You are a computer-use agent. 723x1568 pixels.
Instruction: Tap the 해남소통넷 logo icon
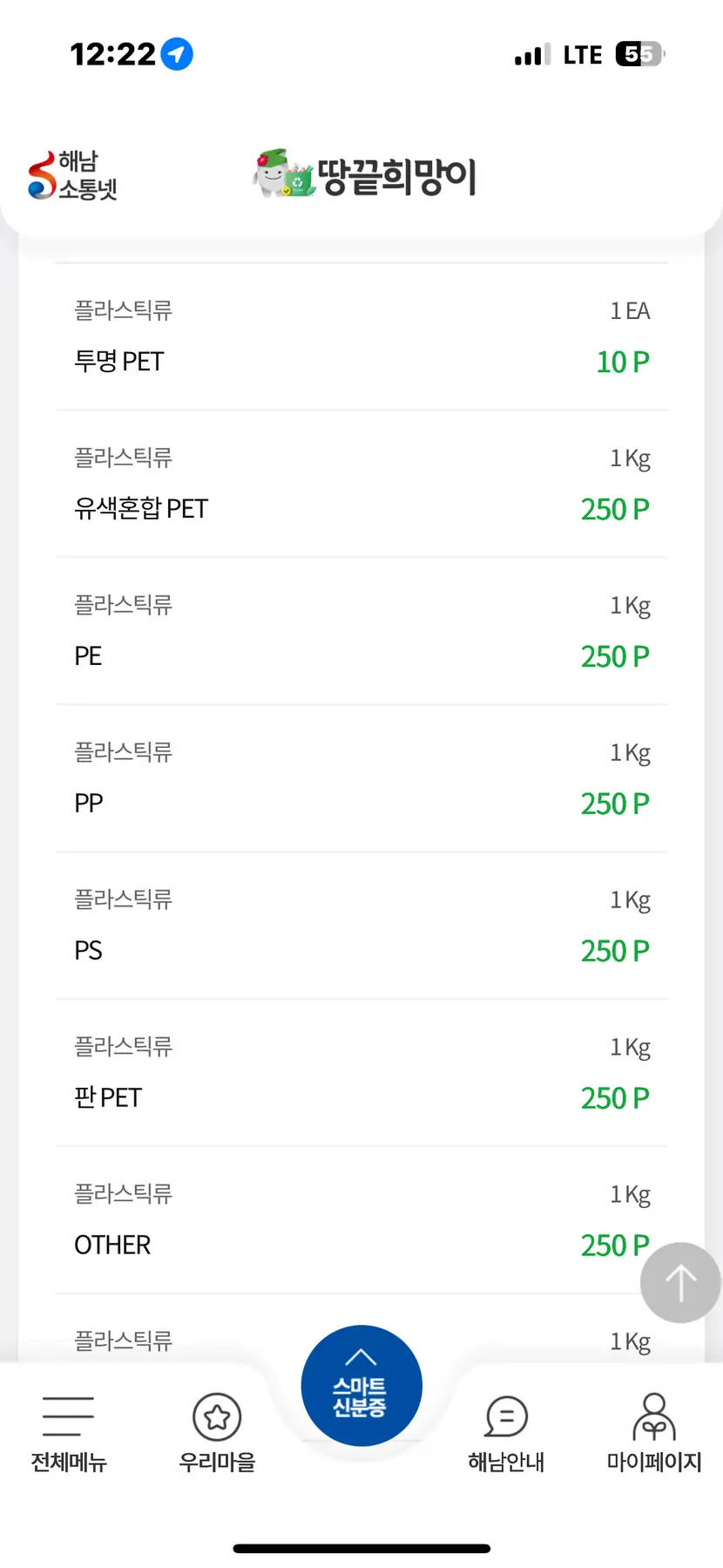click(x=41, y=175)
